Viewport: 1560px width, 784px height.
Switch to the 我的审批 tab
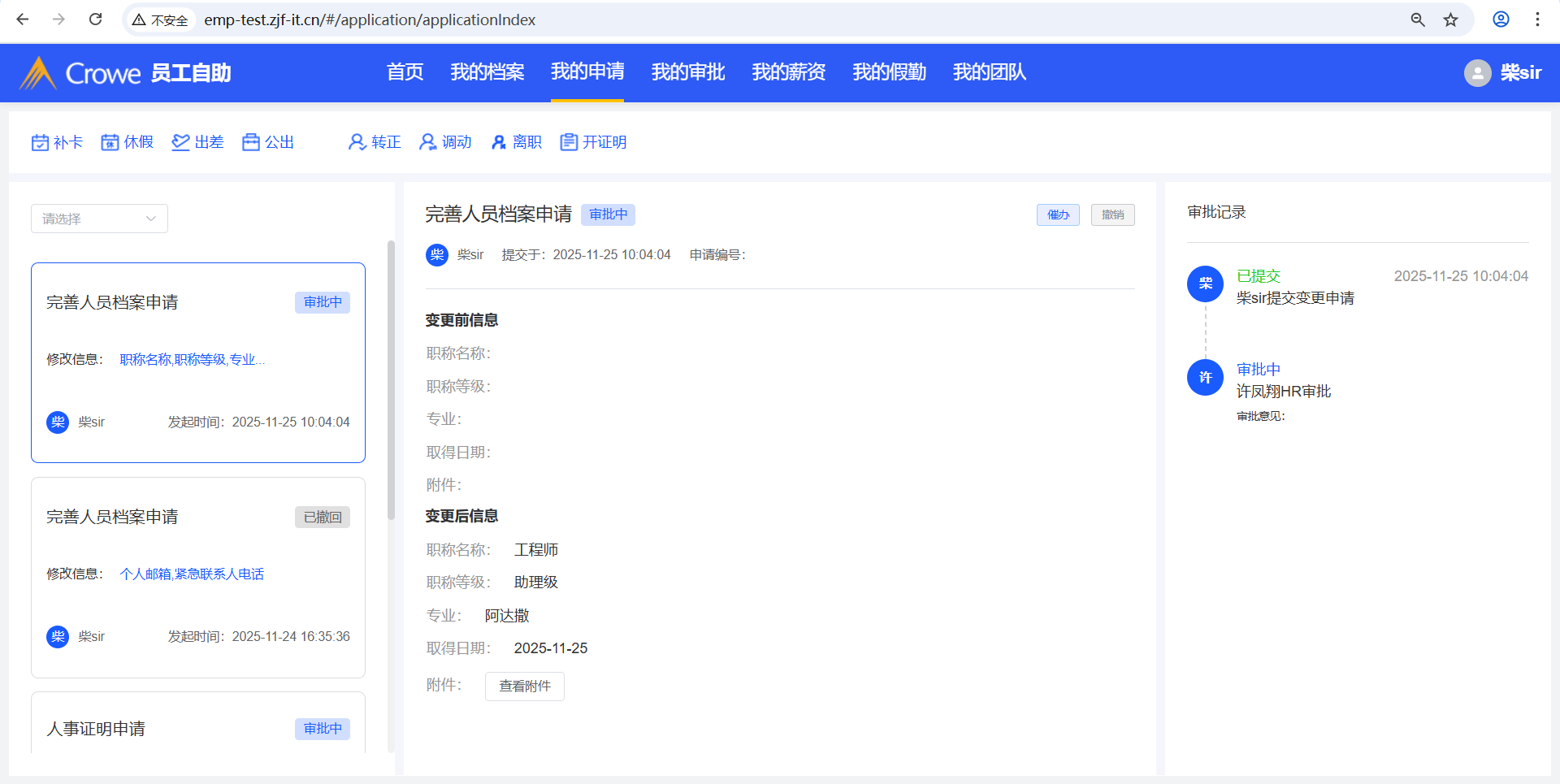coord(687,72)
